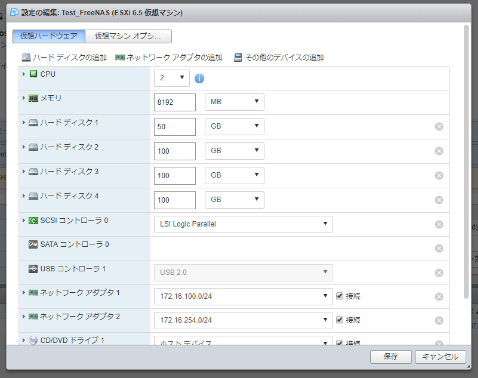Switch to the 仮想マシン オプション tab
The width and height of the screenshot is (478, 378).
(x=128, y=36)
